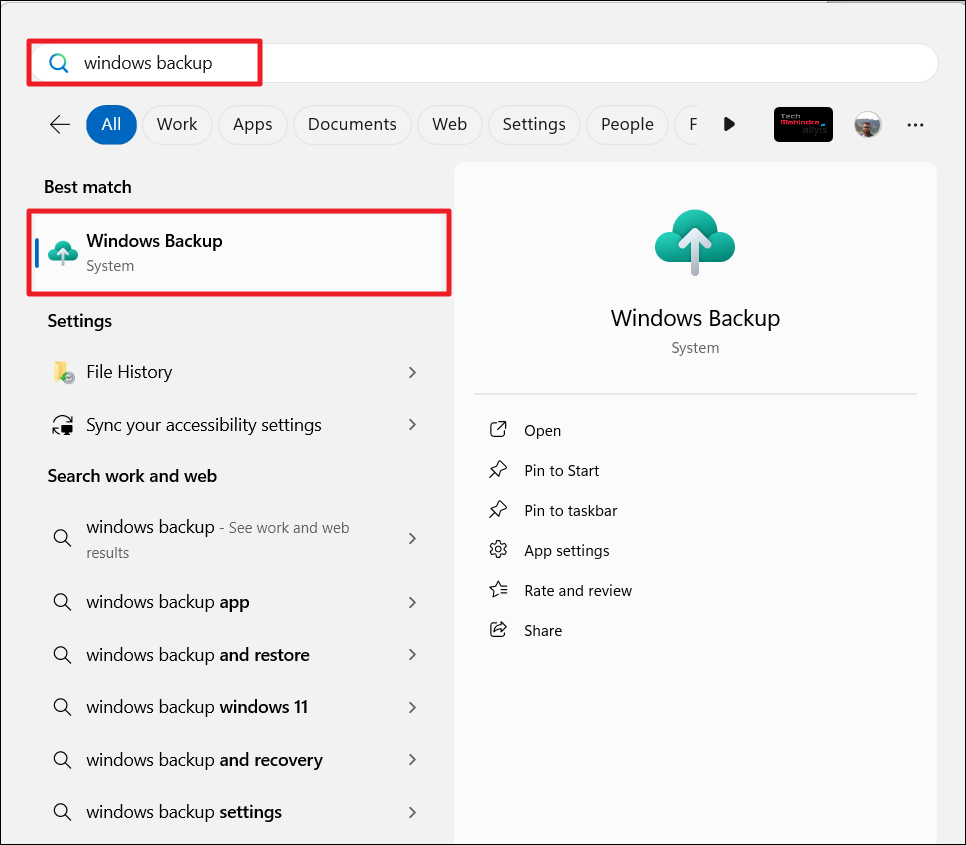Switch to the Apps filter tab

point(252,124)
